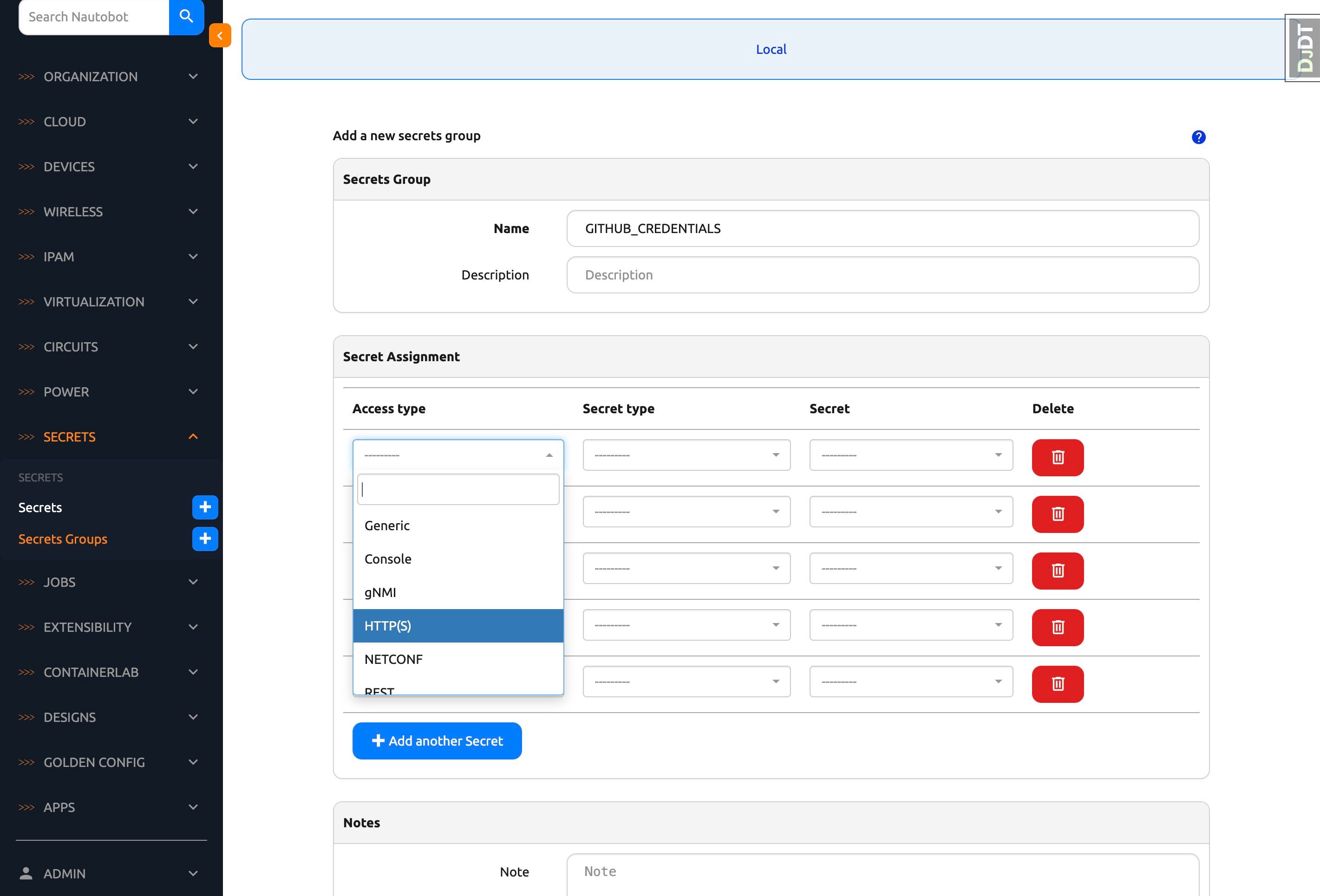1320x896 pixels.
Task: Open first row Secret type dropdown
Action: 686,455
